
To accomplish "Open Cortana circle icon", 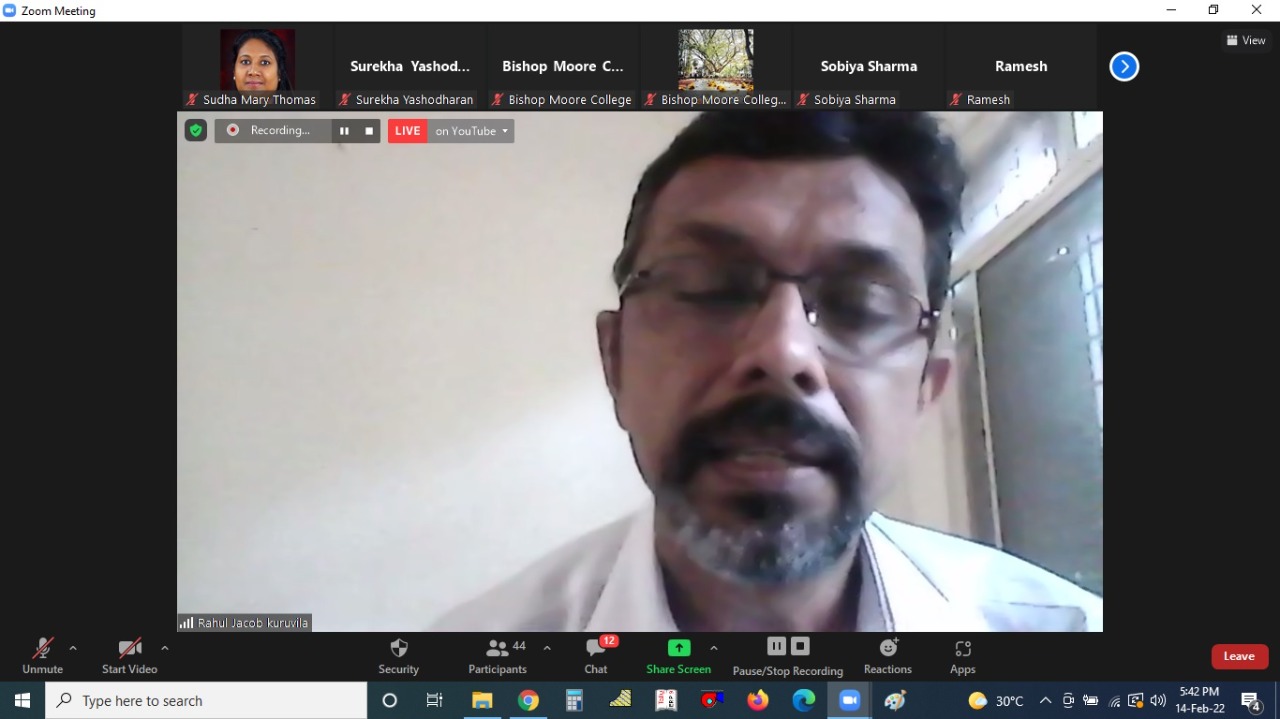I will (x=390, y=700).
